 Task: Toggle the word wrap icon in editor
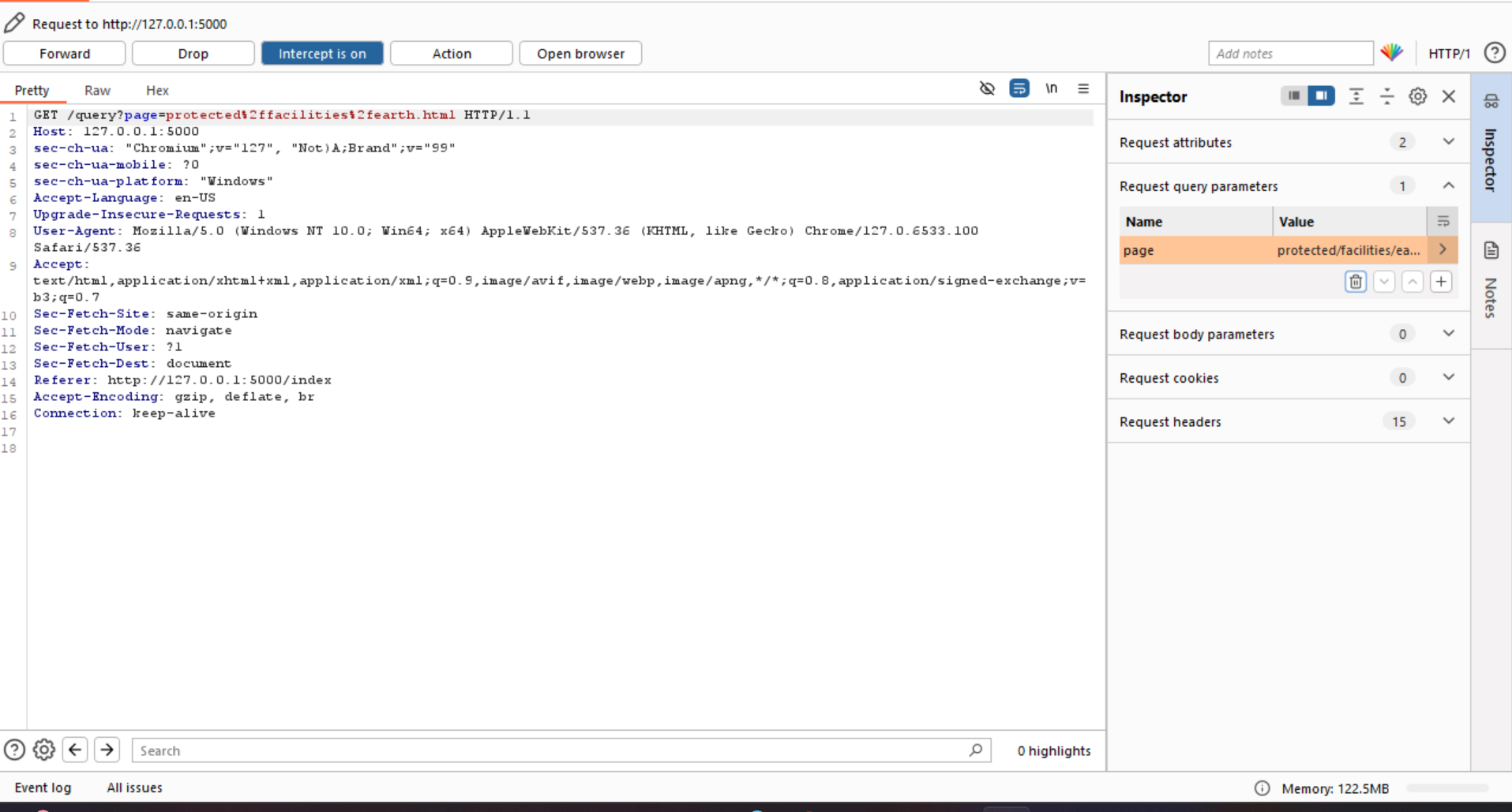click(x=1019, y=88)
